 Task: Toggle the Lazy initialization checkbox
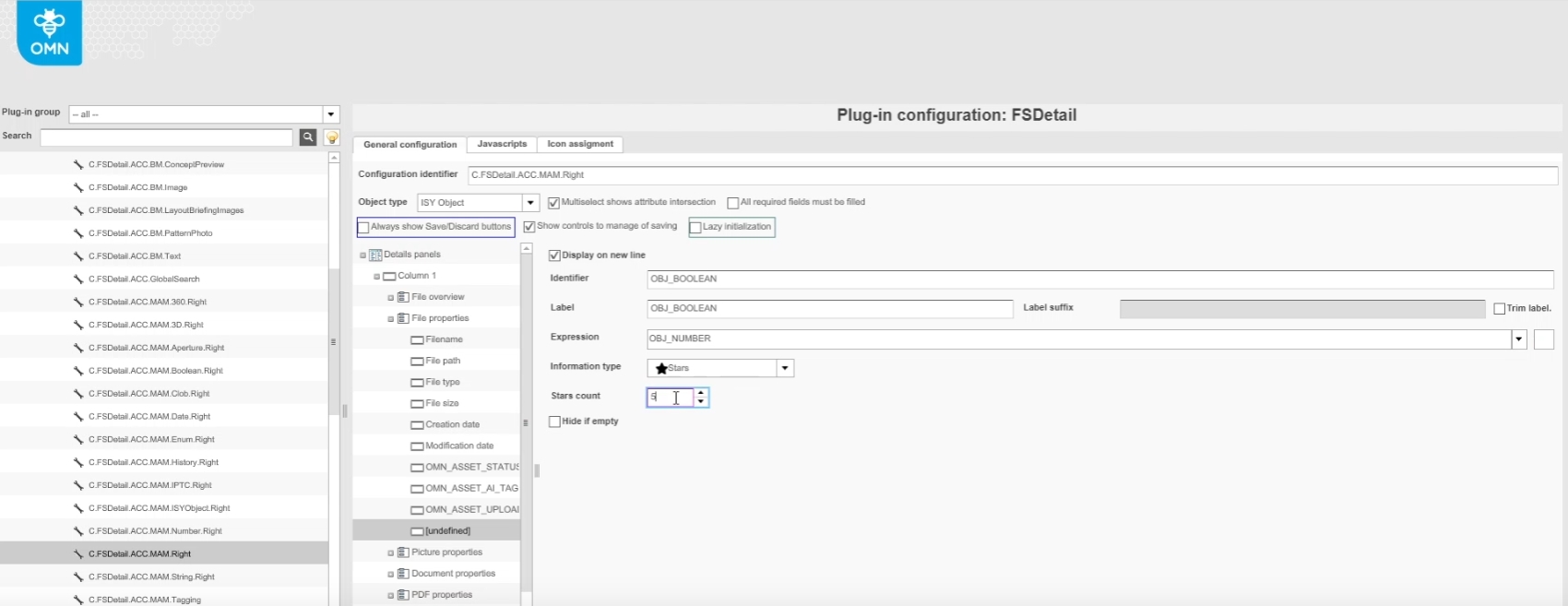(695, 227)
